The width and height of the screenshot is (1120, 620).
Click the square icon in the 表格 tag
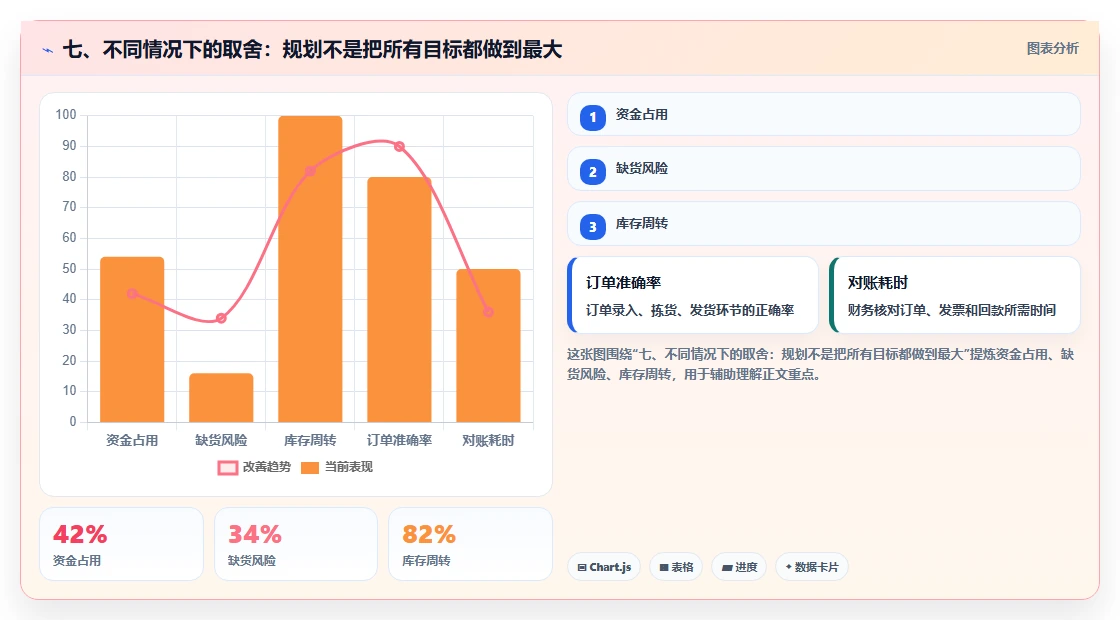tap(664, 567)
